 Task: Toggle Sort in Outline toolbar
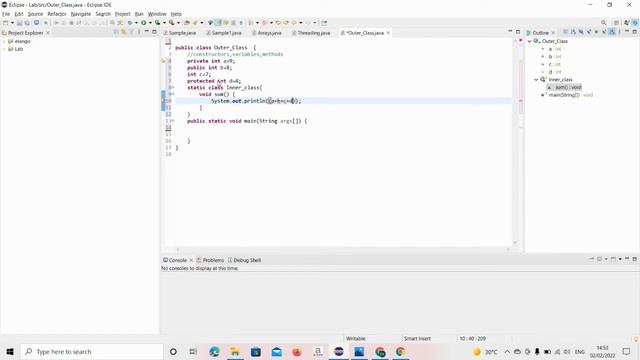(573, 32)
